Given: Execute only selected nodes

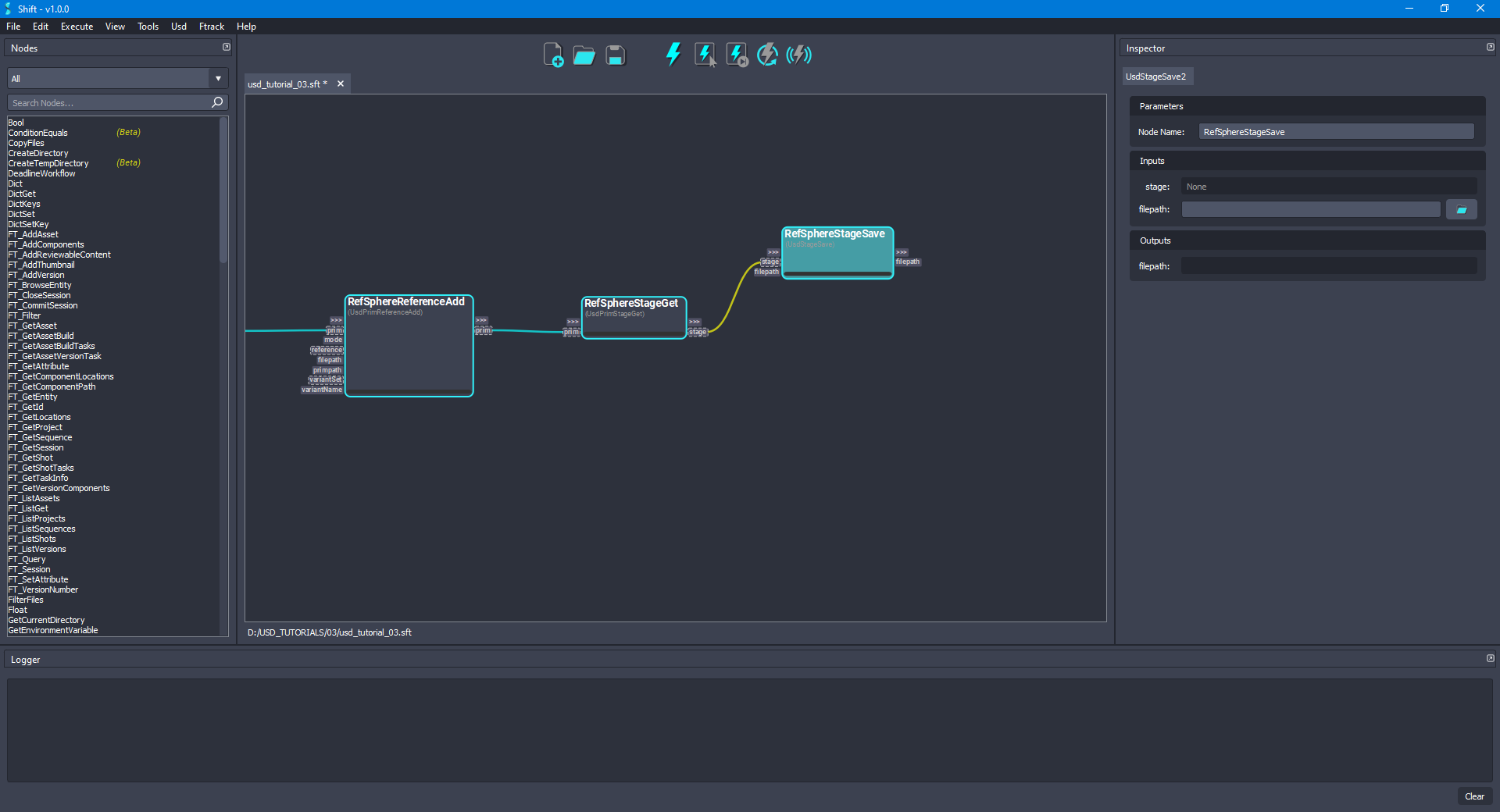Looking at the screenshot, I should [705, 54].
